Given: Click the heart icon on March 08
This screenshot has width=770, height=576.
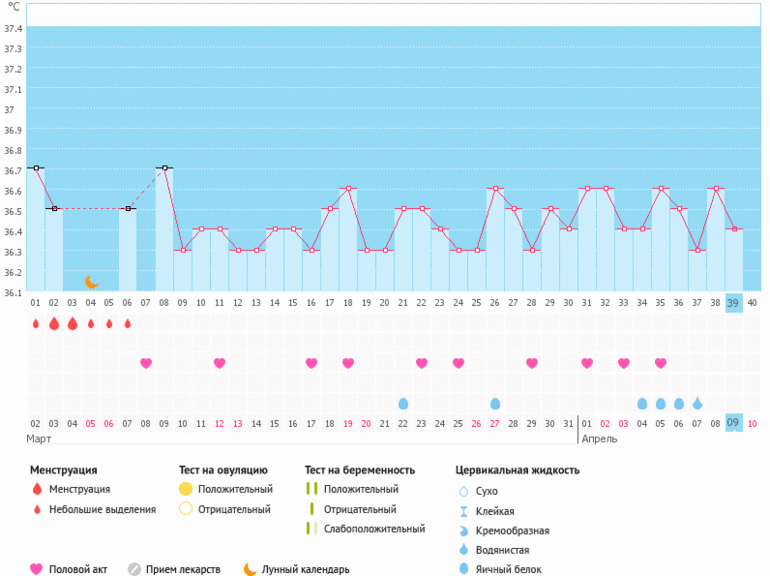Looking at the screenshot, I should 146,363.
